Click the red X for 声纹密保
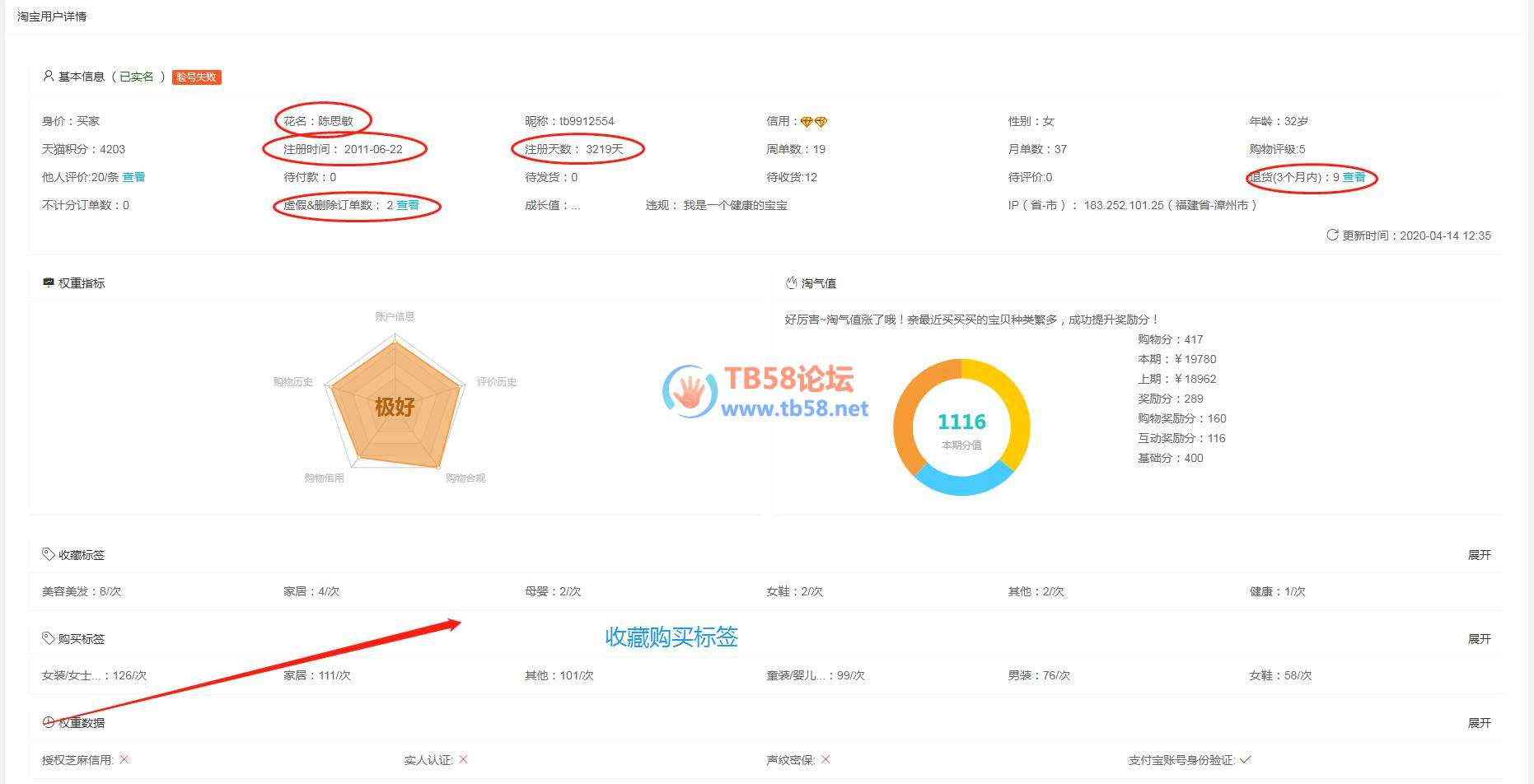1534x784 pixels. 825,759
